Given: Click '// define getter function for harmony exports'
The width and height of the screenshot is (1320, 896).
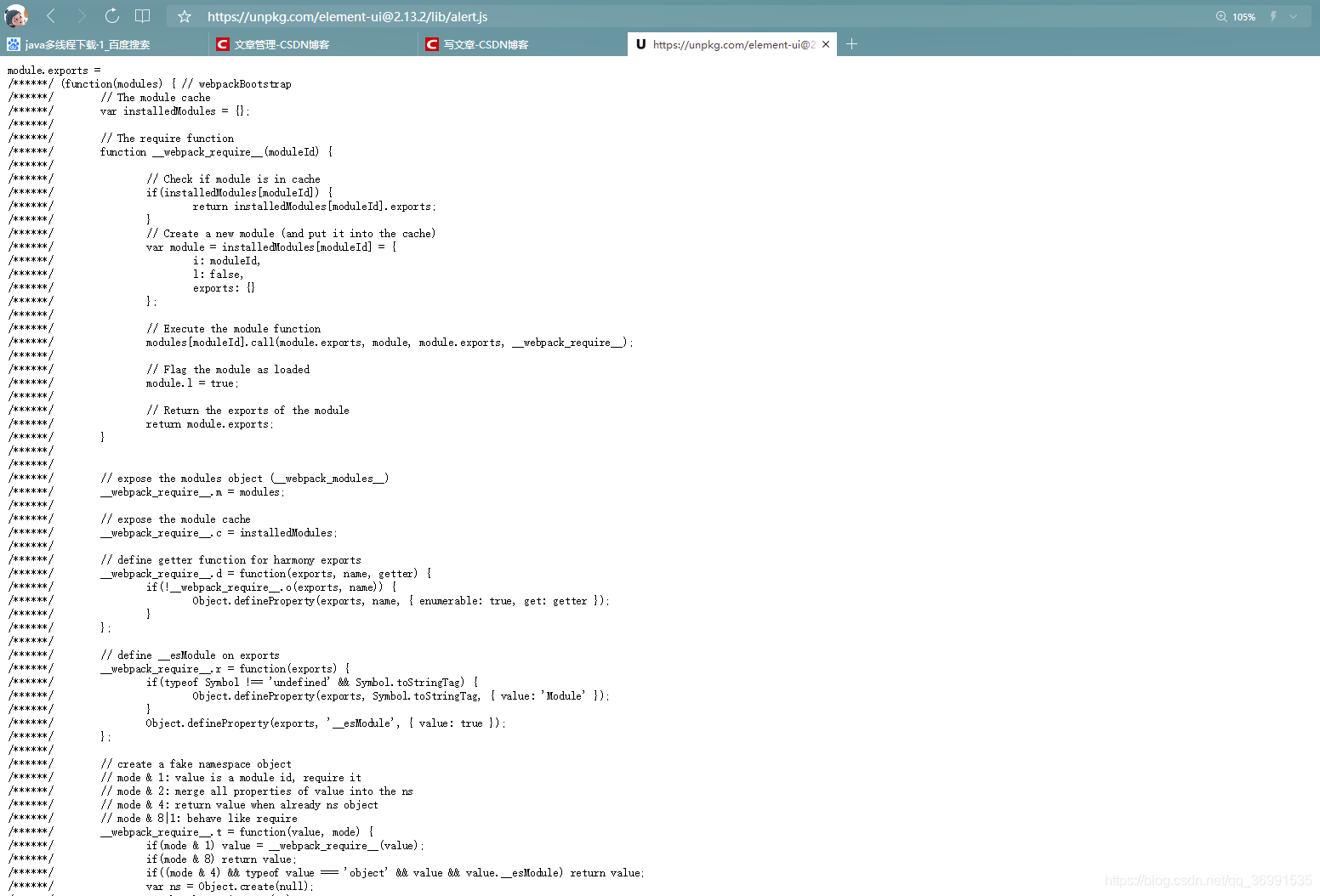Looking at the screenshot, I should [x=231, y=560].
